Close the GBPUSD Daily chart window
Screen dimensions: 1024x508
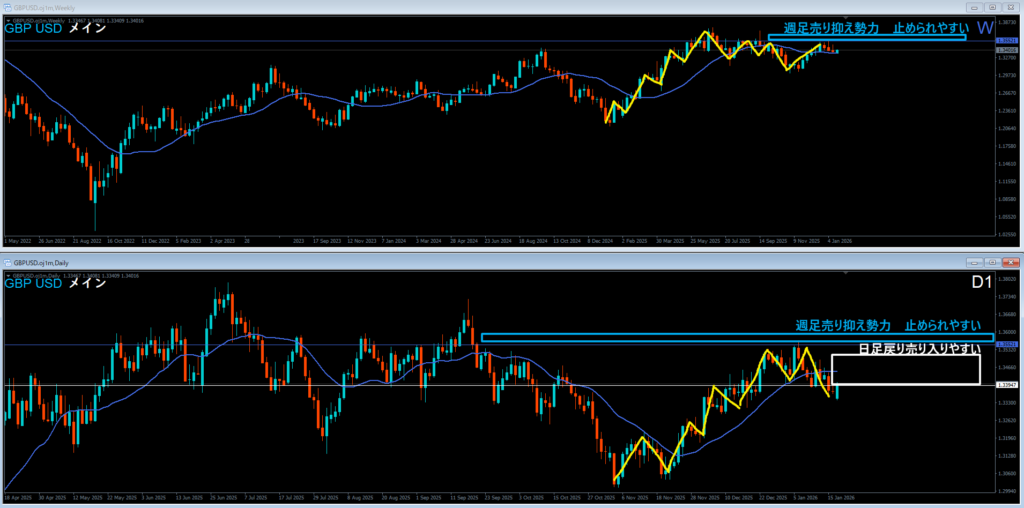click(x=1010, y=262)
